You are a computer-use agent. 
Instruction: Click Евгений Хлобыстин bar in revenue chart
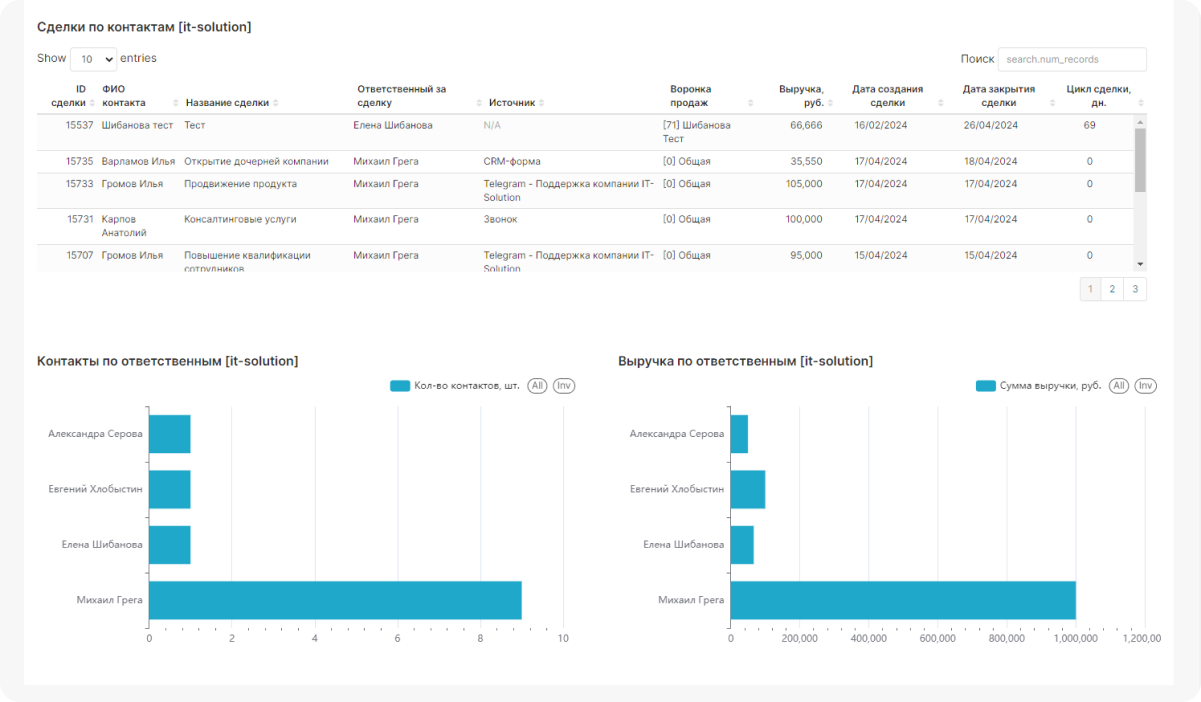(748, 489)
